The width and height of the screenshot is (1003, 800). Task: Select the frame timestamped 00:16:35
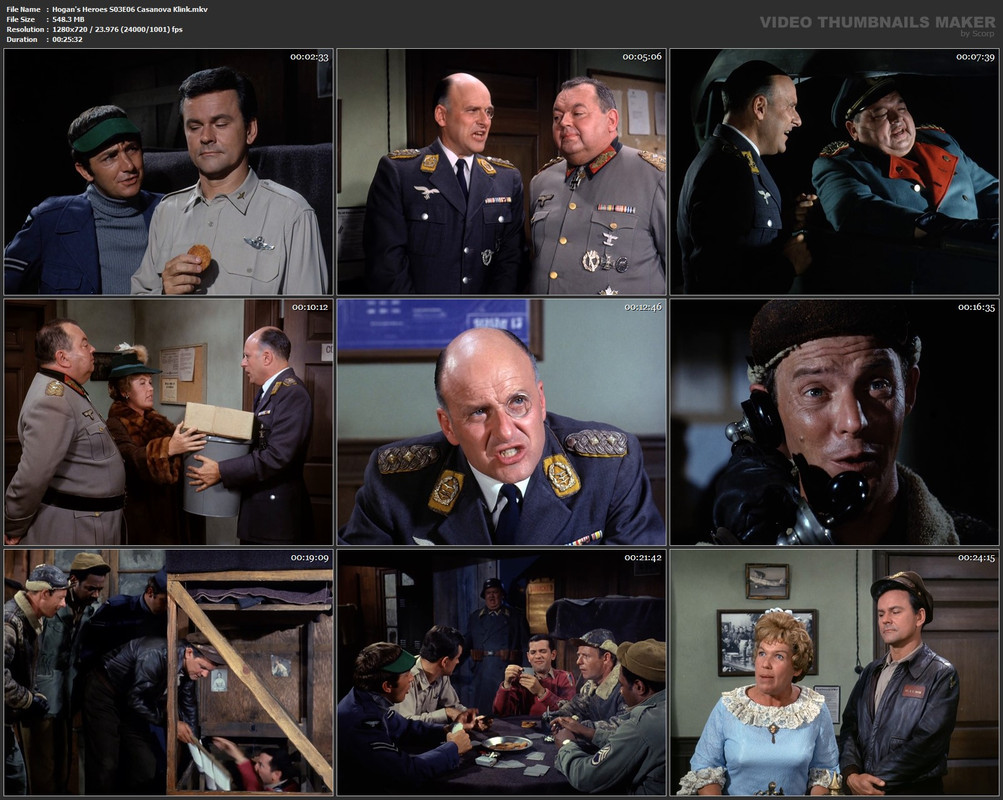[x=834, y=422]
